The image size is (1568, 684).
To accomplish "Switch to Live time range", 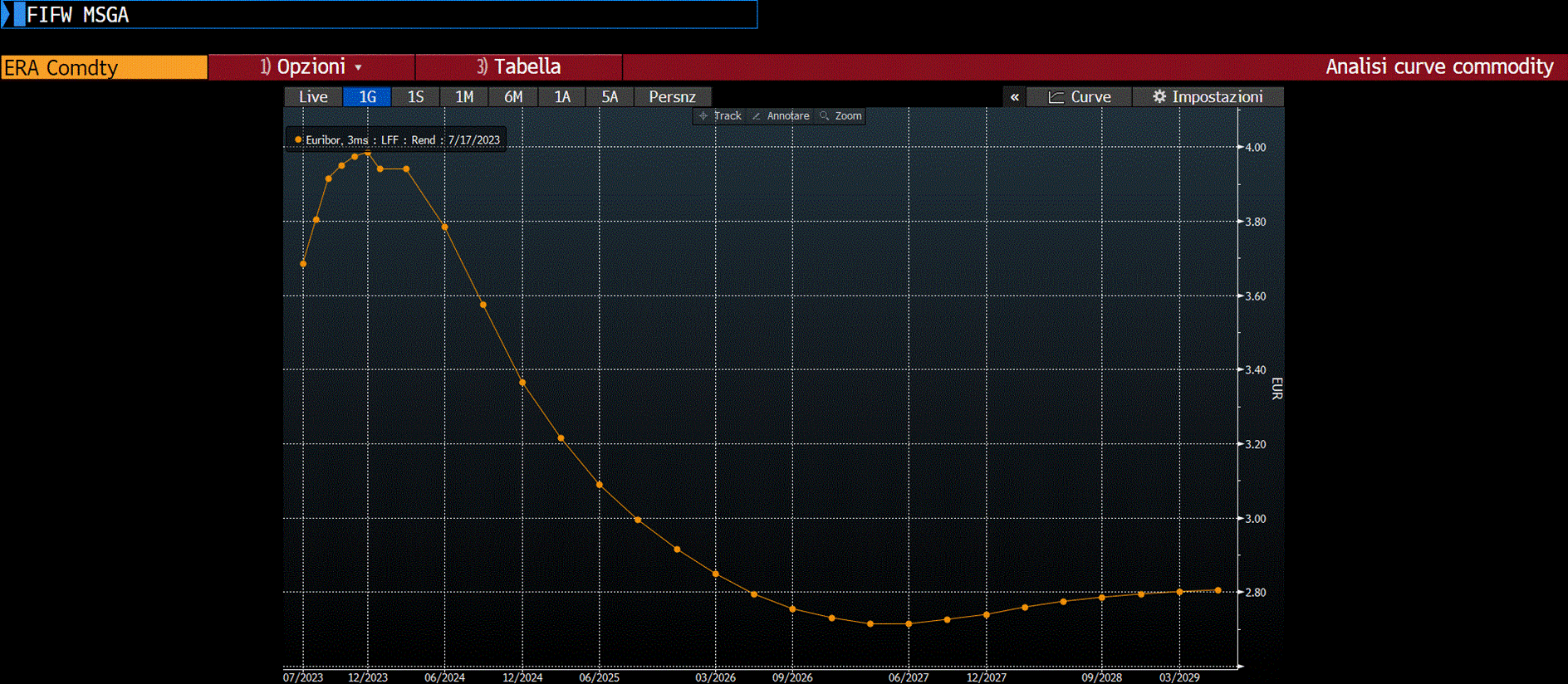I will click(x=313, y=97).
